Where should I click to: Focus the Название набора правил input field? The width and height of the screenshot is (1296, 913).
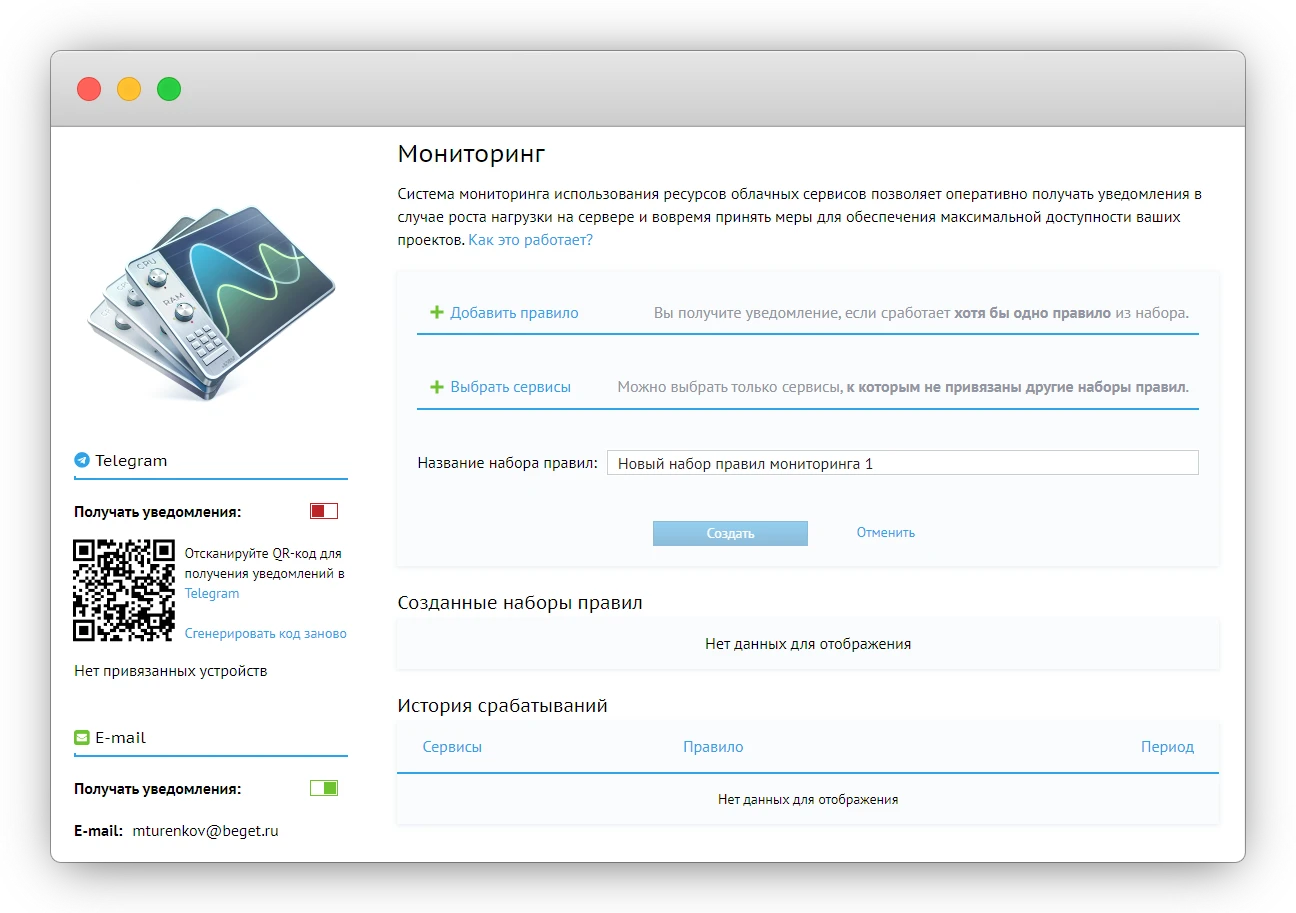coord(902,463)
